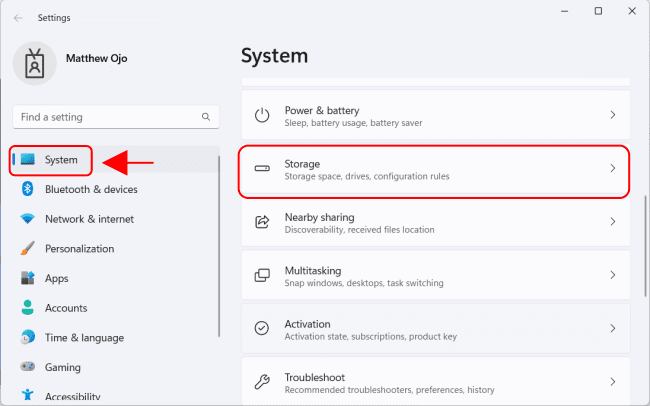Viewport: 650px width, 406px height.
Task: Click the Matthew Ojo account name
Action: coord(96,58)
